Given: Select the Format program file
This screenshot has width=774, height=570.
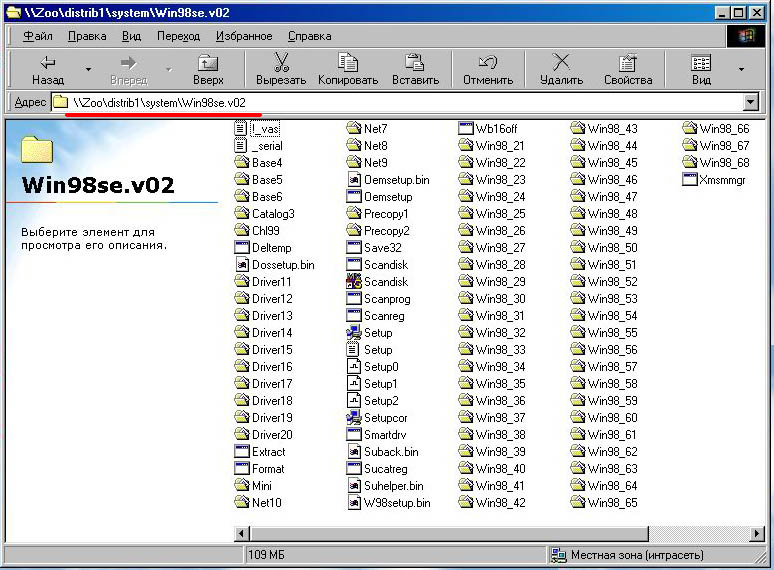Looking at the screenshot, I should click(x=260, y=469).
